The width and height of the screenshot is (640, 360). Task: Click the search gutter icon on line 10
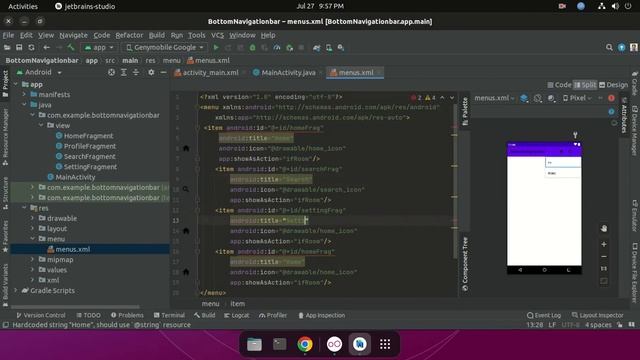186,189
